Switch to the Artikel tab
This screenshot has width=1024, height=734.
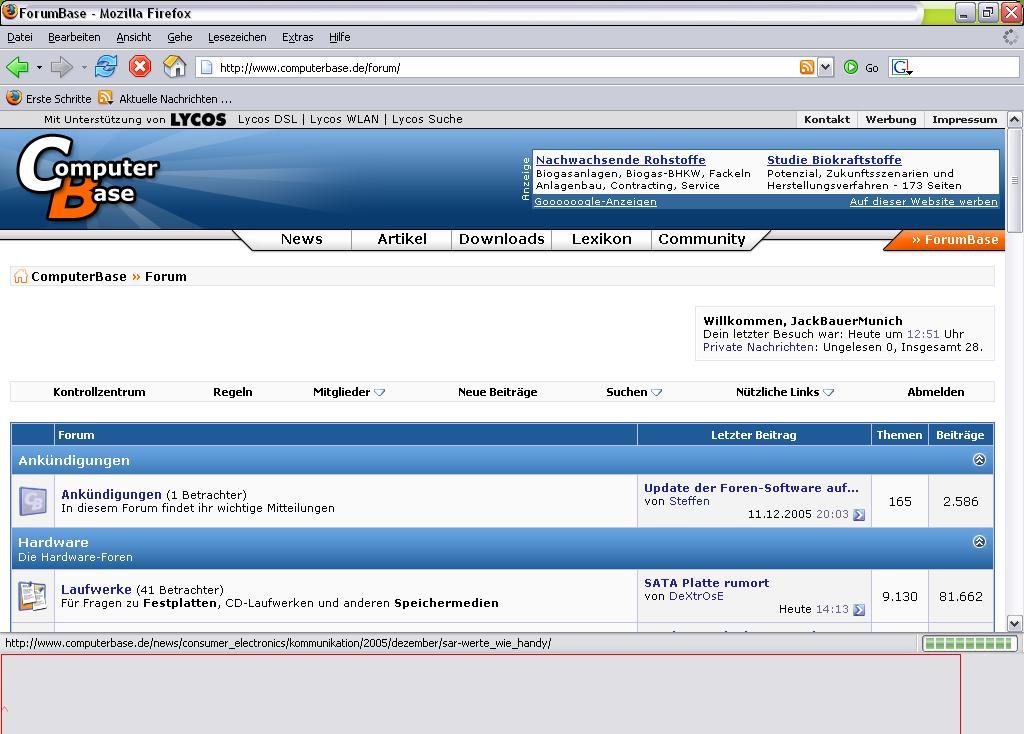(402, 239)
